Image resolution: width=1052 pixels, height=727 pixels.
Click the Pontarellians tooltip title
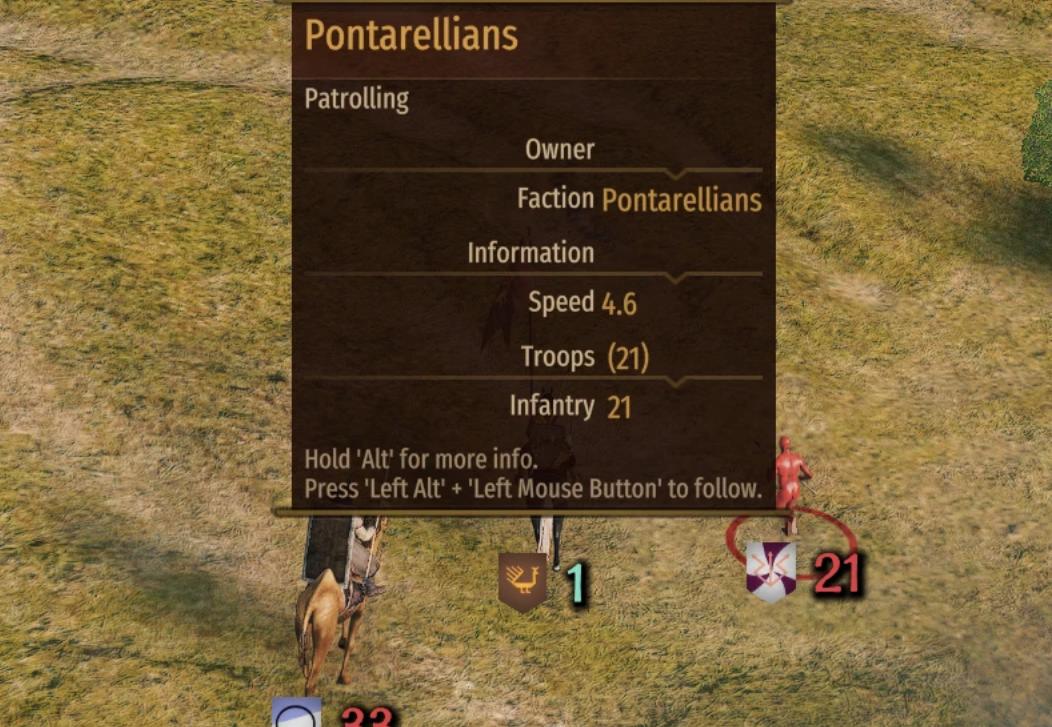pos(411,36)
